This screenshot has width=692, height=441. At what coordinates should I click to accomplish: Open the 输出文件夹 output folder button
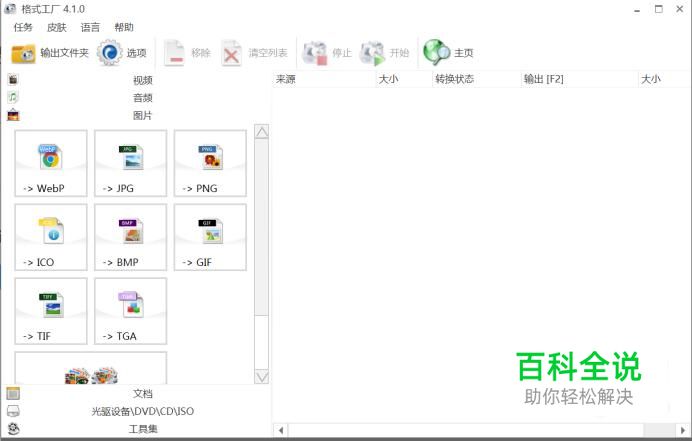click(49, 53)
